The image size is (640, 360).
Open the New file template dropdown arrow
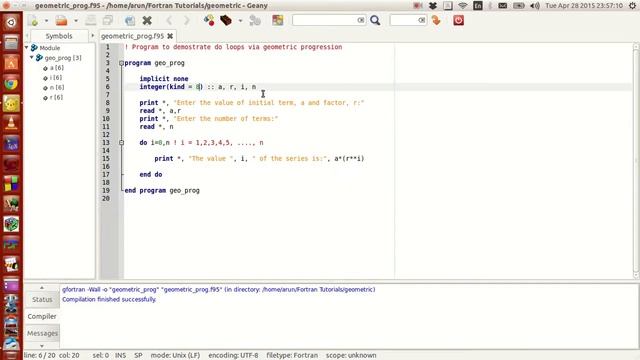(x=46, y=20)
